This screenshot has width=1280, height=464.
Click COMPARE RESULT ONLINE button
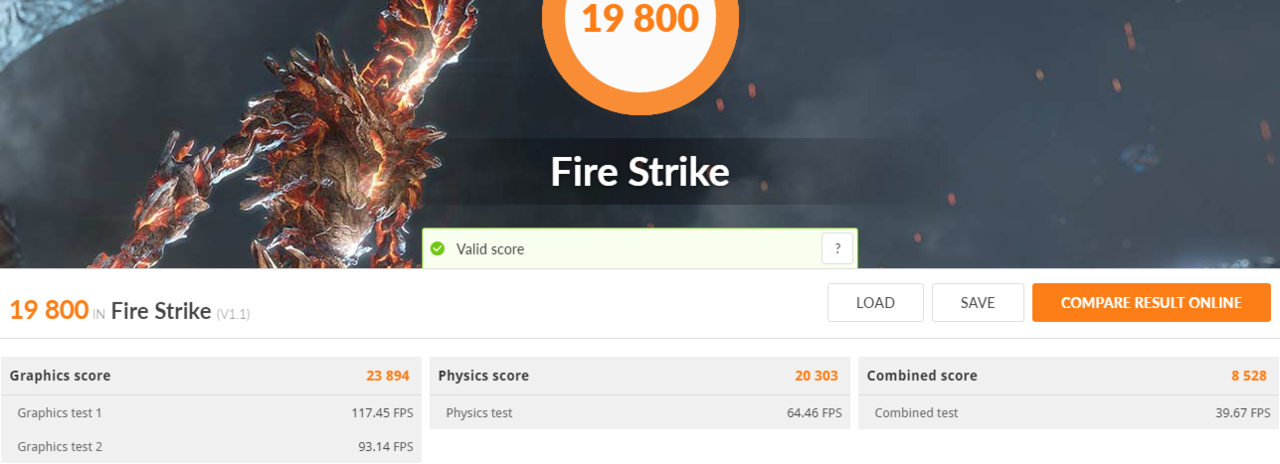pyautogui.click(x=1151, y=303)
